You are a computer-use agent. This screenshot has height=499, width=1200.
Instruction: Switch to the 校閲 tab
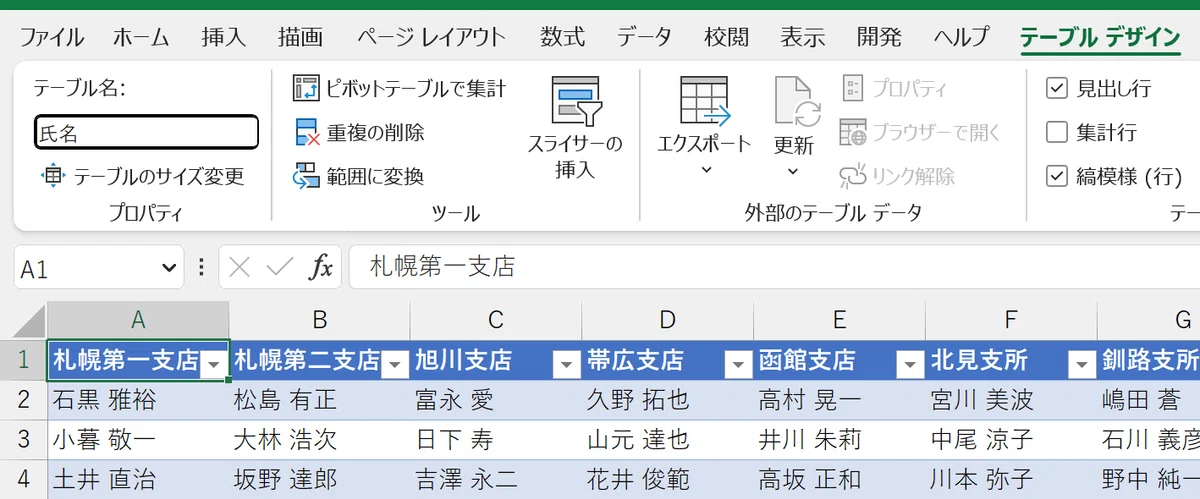(726, 38)
